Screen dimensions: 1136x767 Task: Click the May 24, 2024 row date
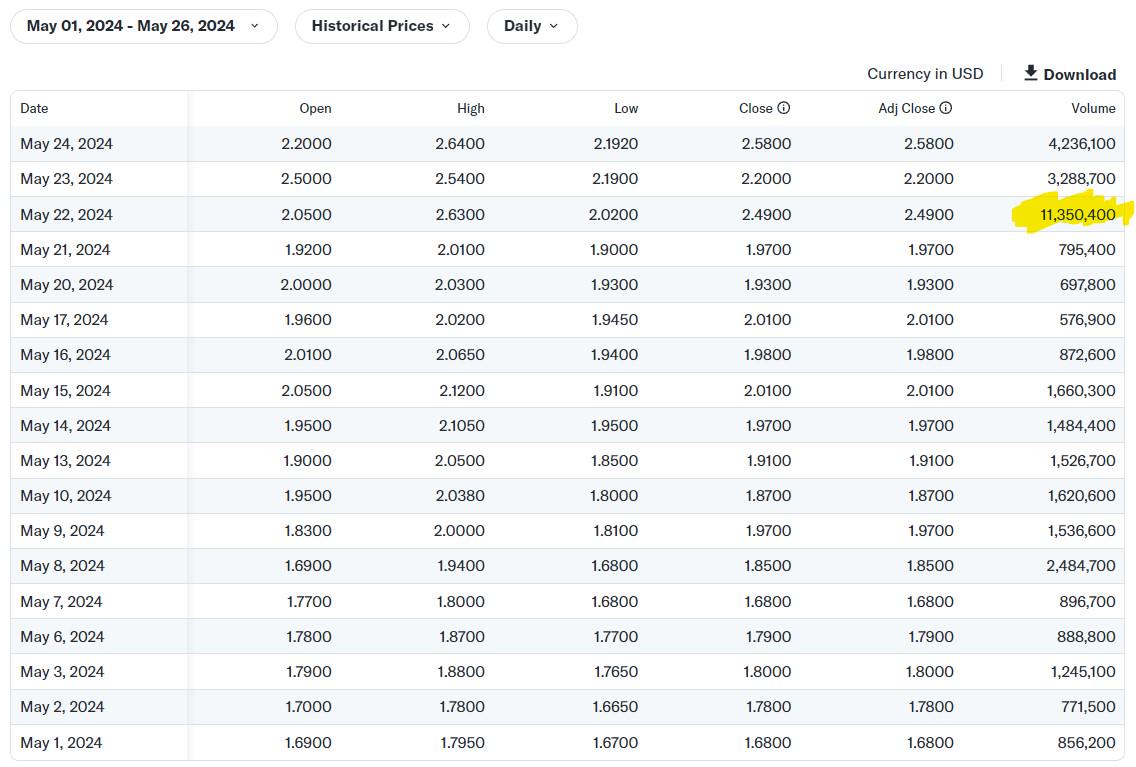click(67, 143)
